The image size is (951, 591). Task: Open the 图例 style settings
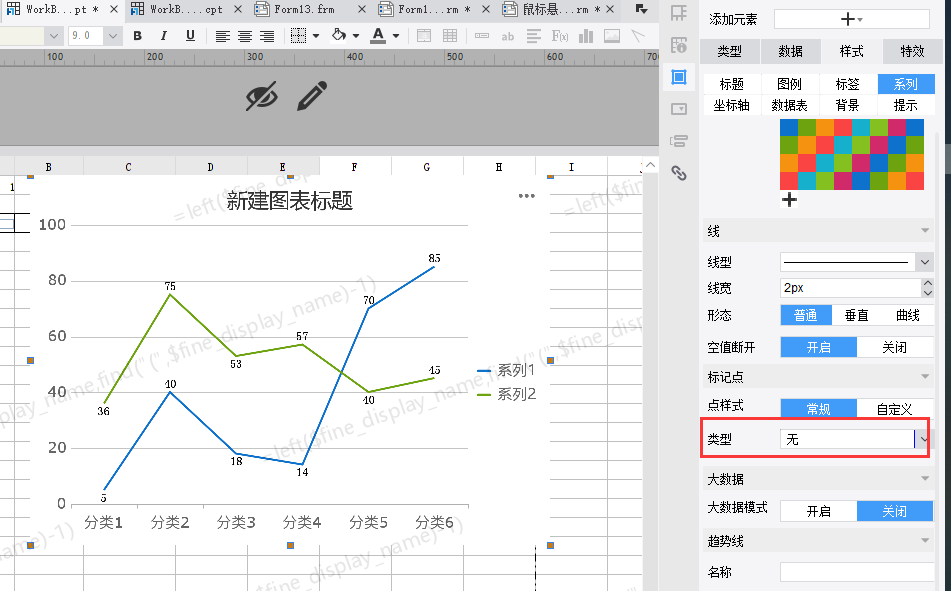point(789,84)
